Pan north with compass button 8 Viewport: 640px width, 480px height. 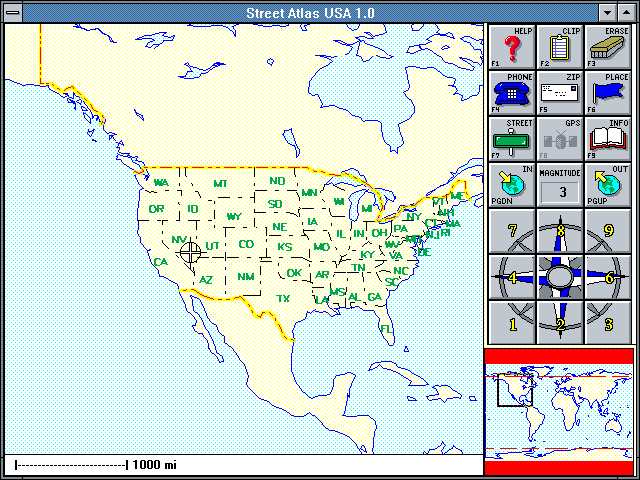560,231
